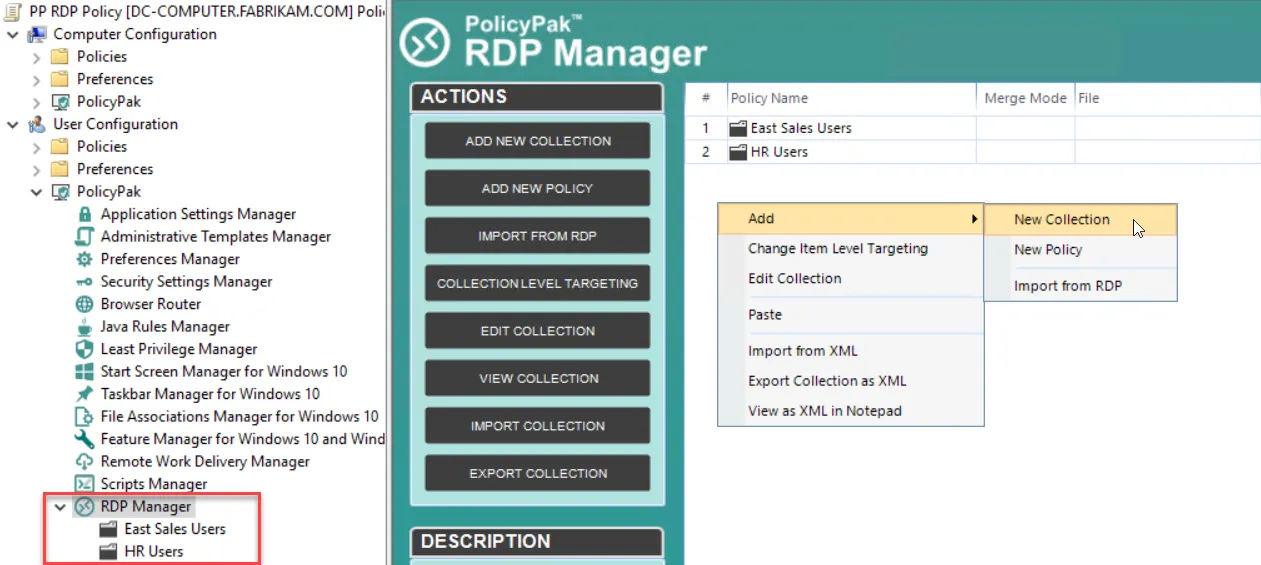1261x565 pixels.
Task: Select Browser Router in tree
Action: click(x=151, y=304)
